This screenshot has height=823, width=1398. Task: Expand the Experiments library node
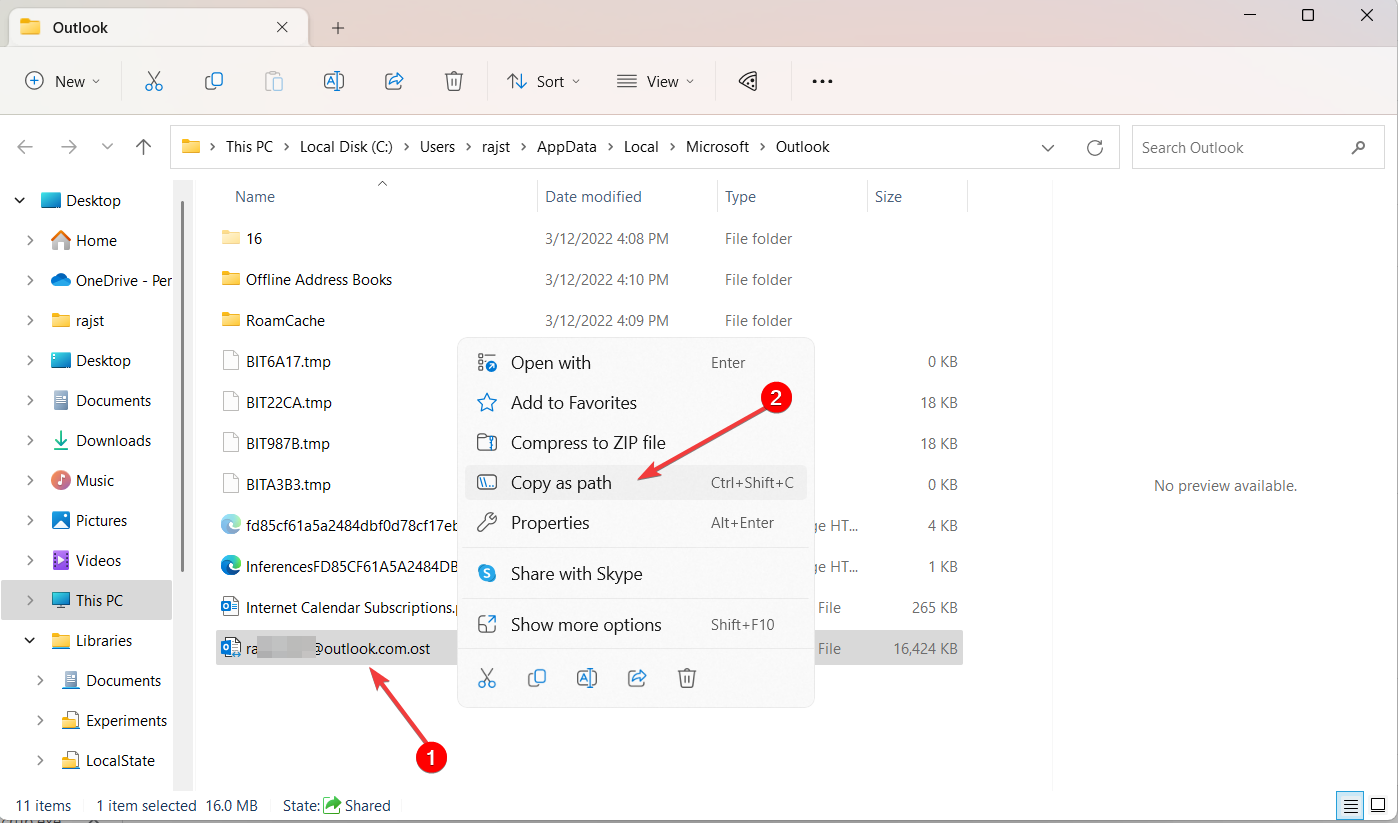[40, 720]
